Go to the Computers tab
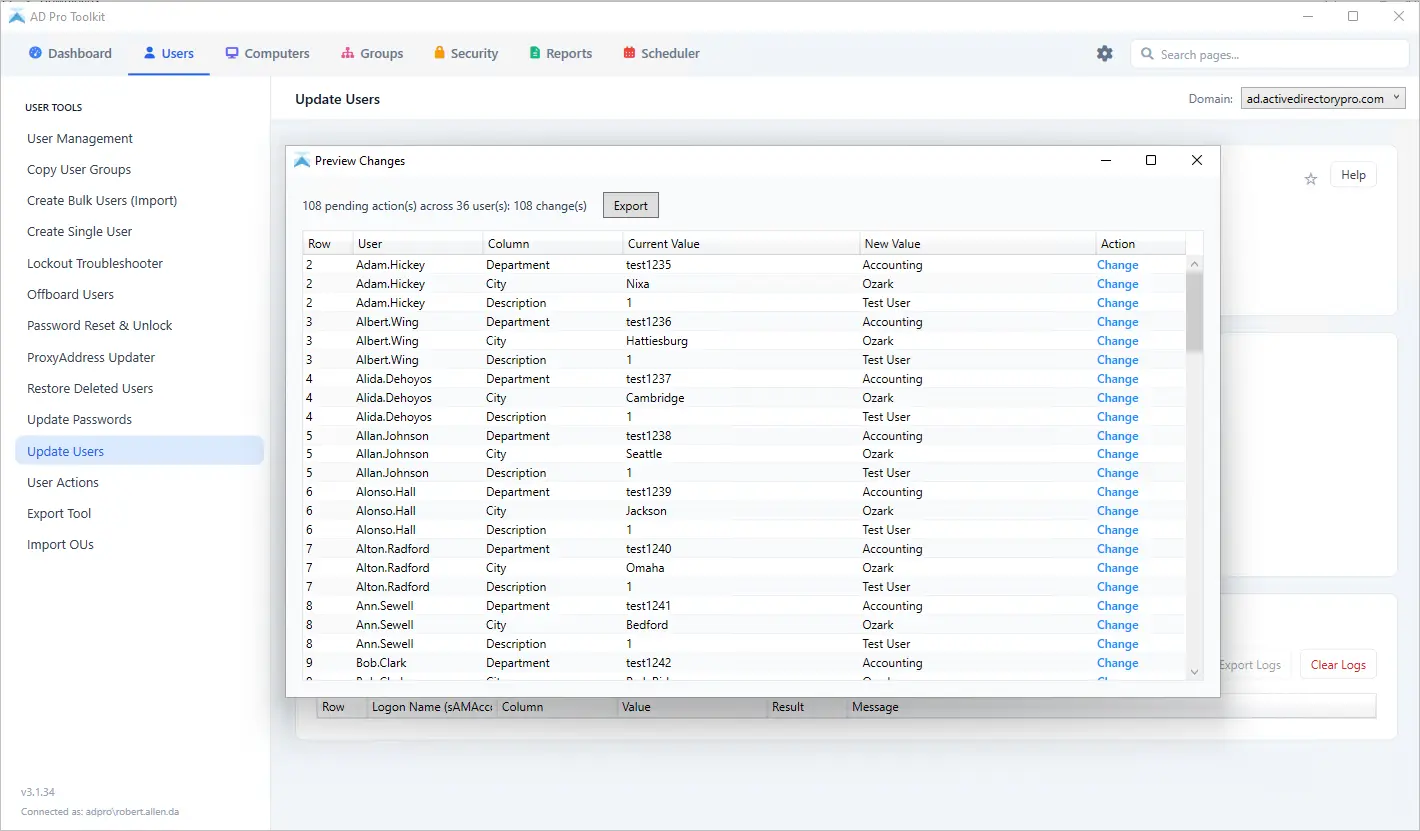 [267, 54]
